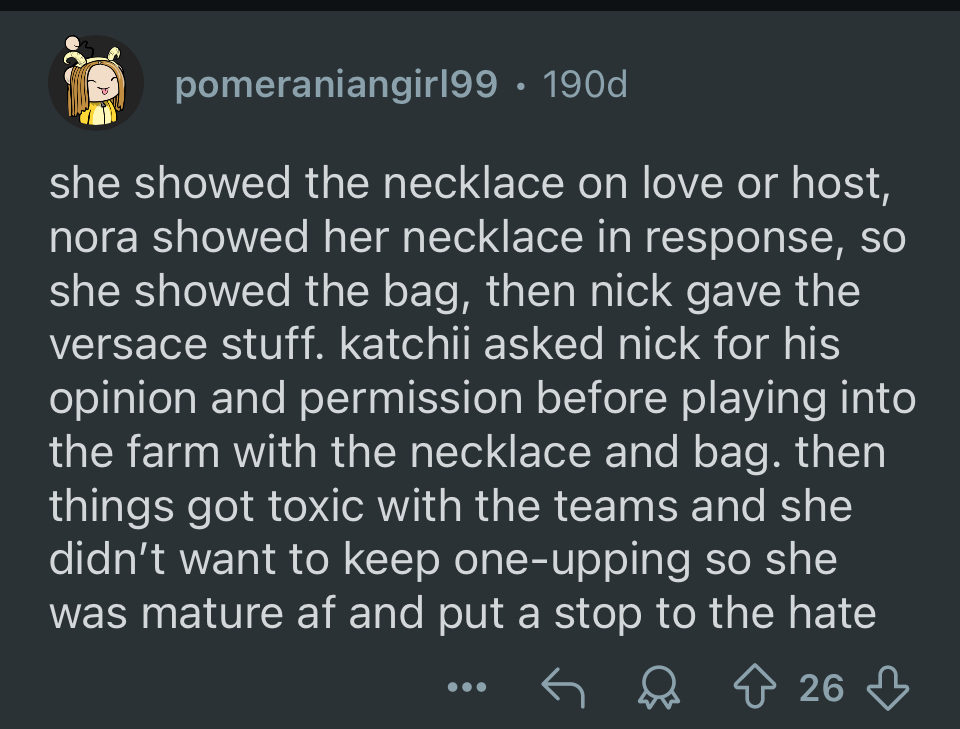Viewport: 960px width, 729px height.
Task: Click the 190d timestamp
Action: pos(583,85)
